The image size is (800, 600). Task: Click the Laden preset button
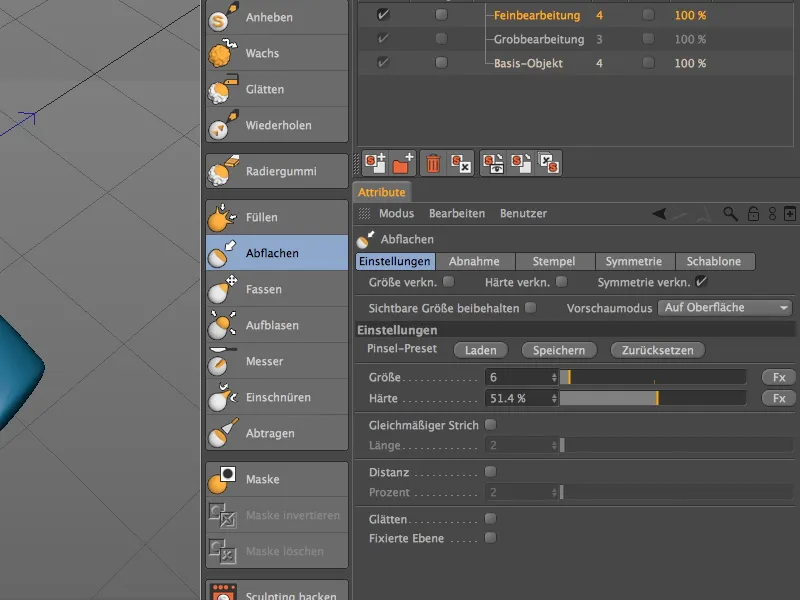tap(481, 351)
